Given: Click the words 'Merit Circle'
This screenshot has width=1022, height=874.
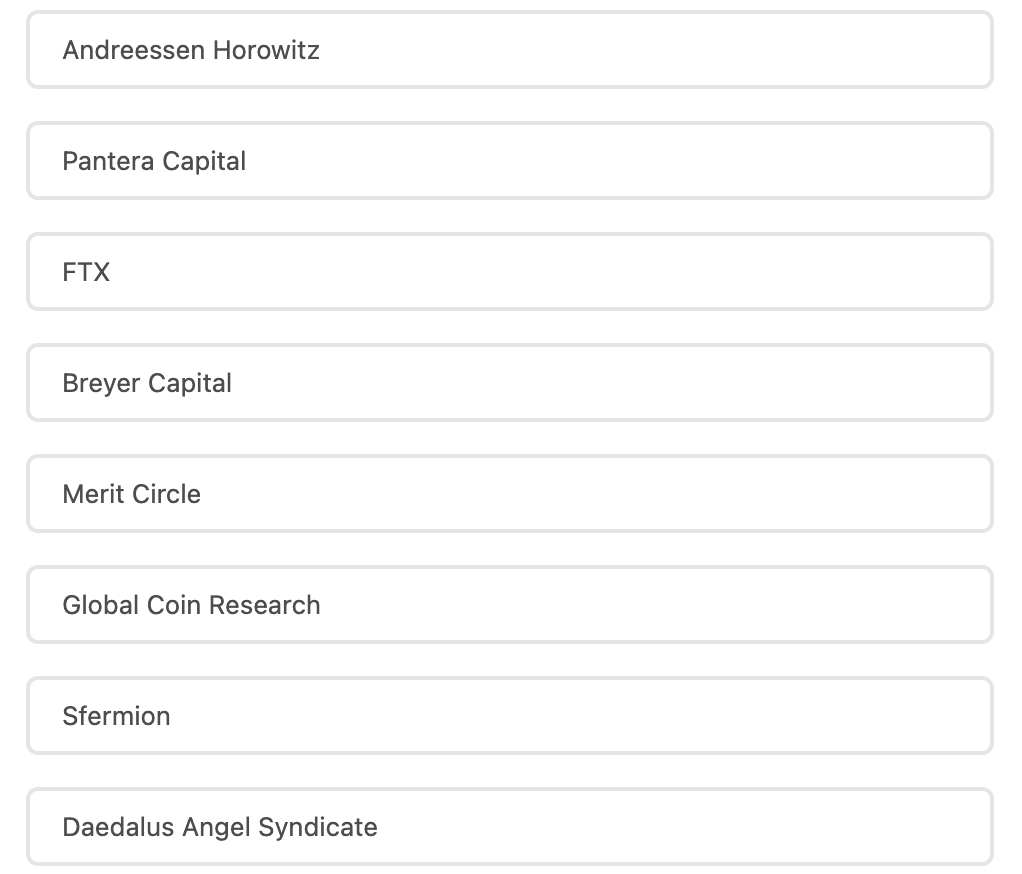Looking at the screenshot, I should tap(131, 494).
